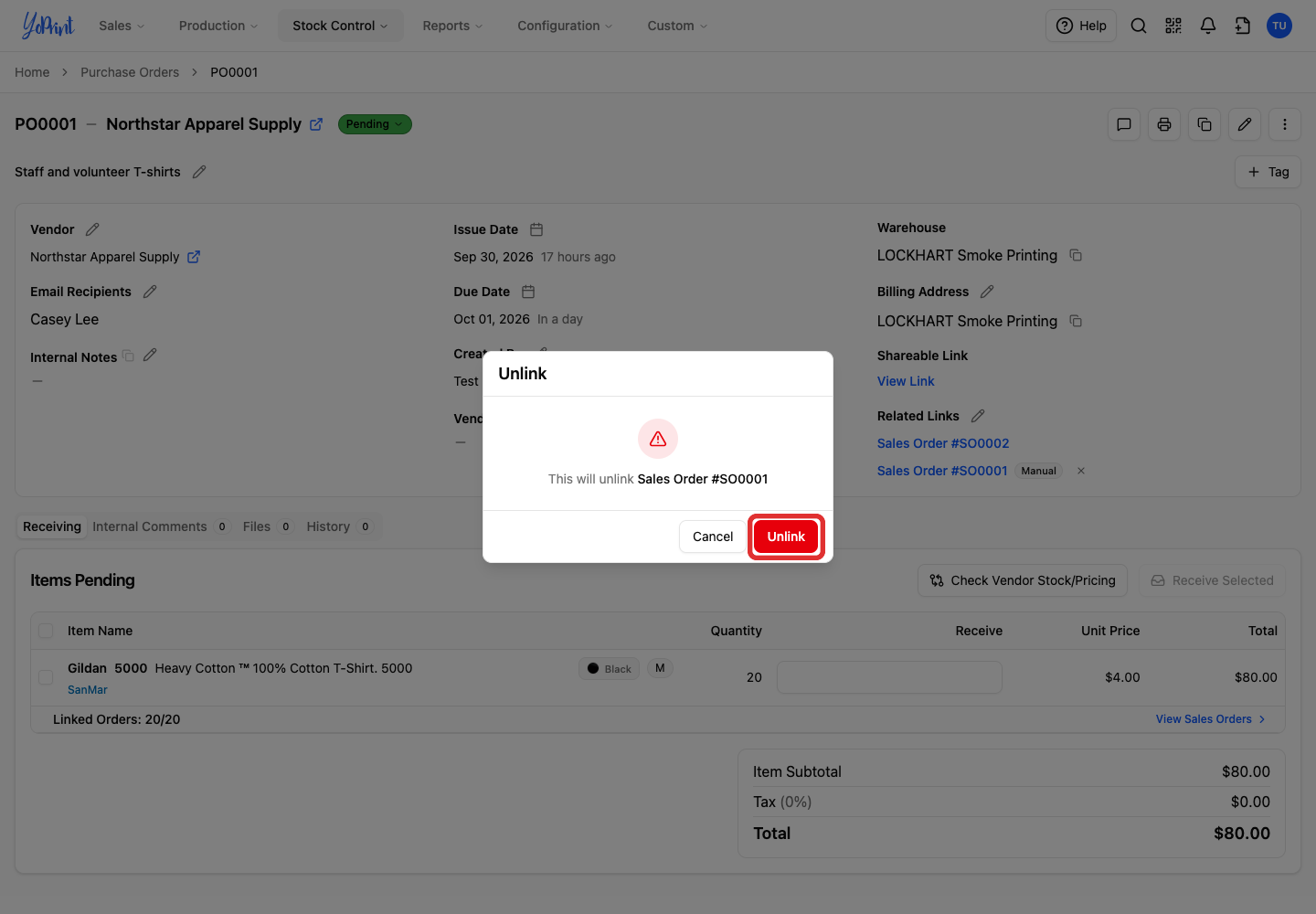Open Sales Order #SO0002 link
1316x914 pixels.
[x=943, y=443]
